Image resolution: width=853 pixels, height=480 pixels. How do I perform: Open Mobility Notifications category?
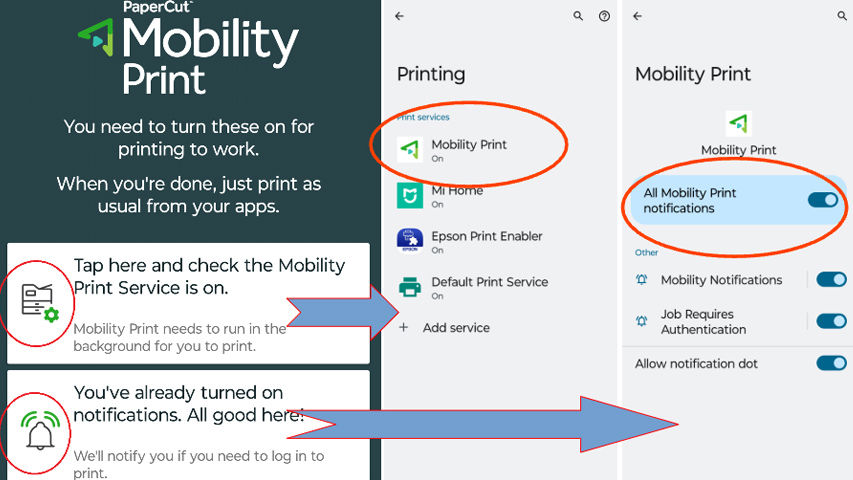(721, 280)
